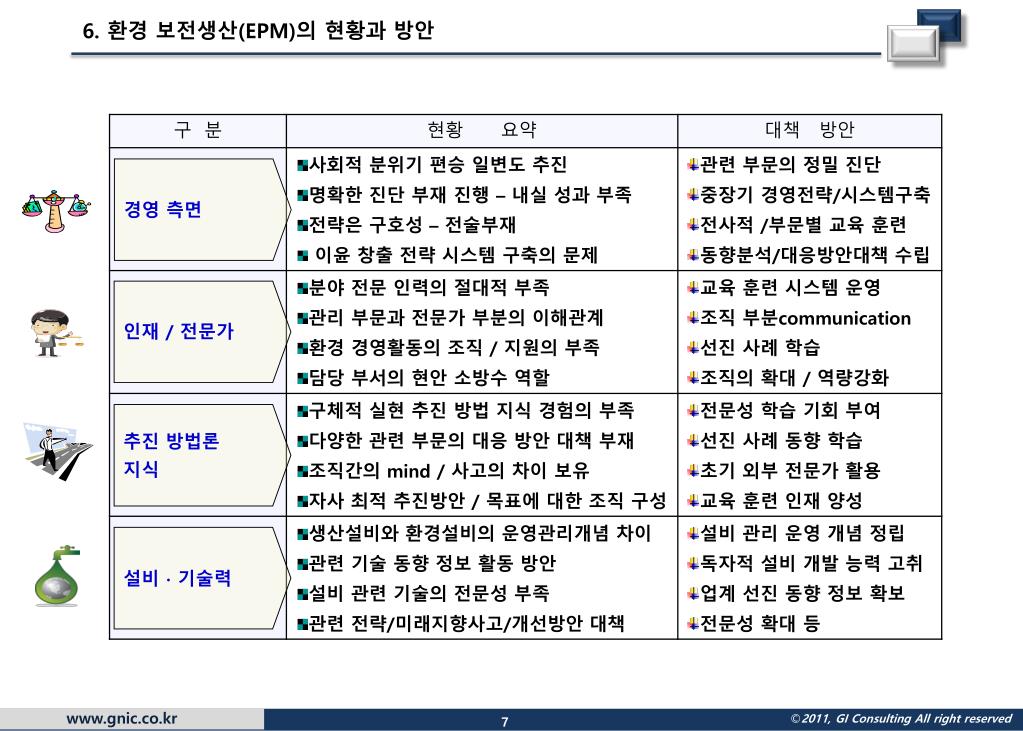Screen dimensions: 1023x731
Task: Click the man pointing at road icon
Action: pyautogui.click(x=57, y=452)
